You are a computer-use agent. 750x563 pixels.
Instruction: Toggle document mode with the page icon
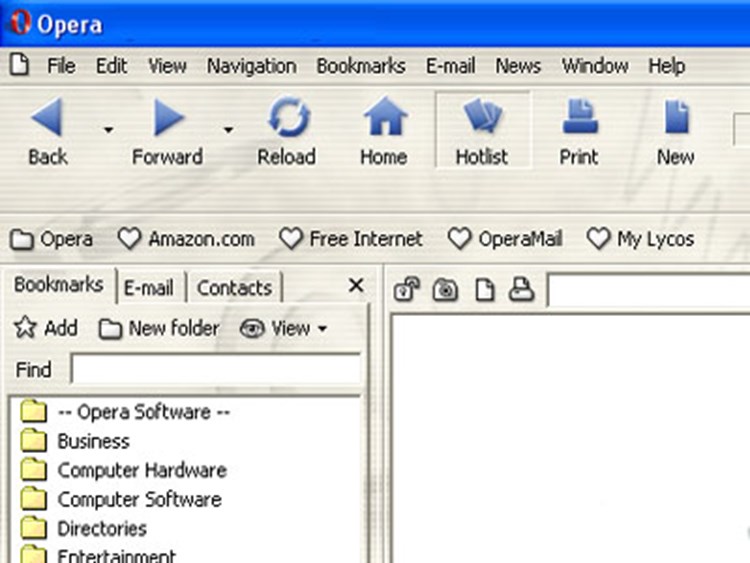click(x=485, y=290)
